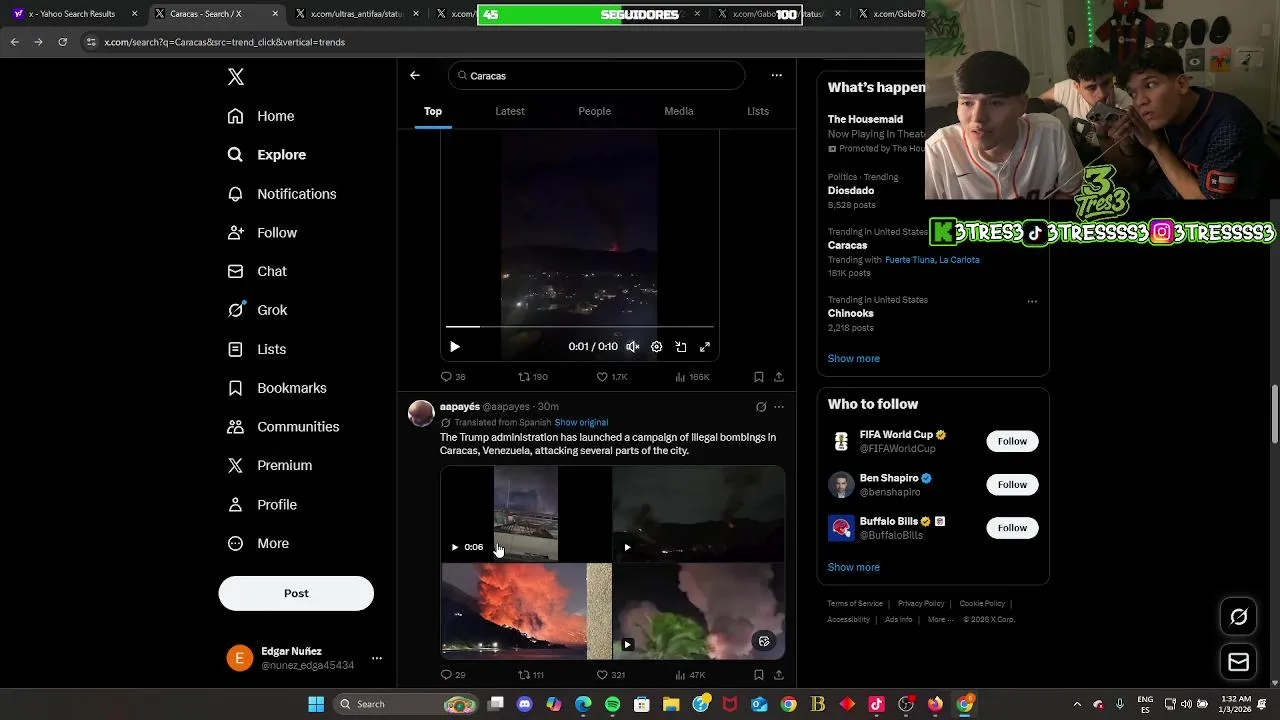Screen dimensions: 1280x720
Task: Open Profile in sidebar
Action: click(262, 505)
